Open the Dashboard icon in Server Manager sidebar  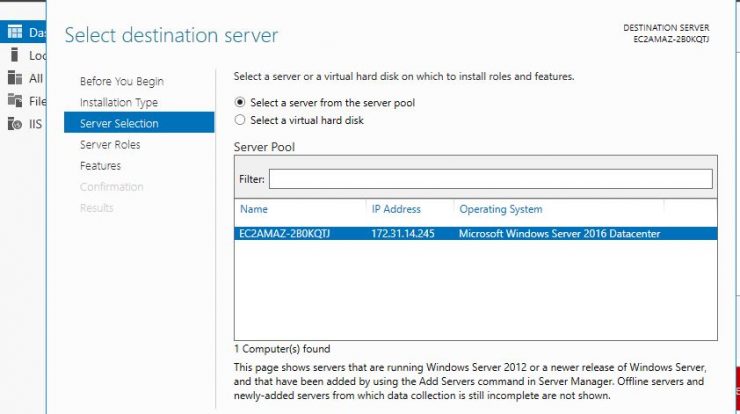[15, 32]
